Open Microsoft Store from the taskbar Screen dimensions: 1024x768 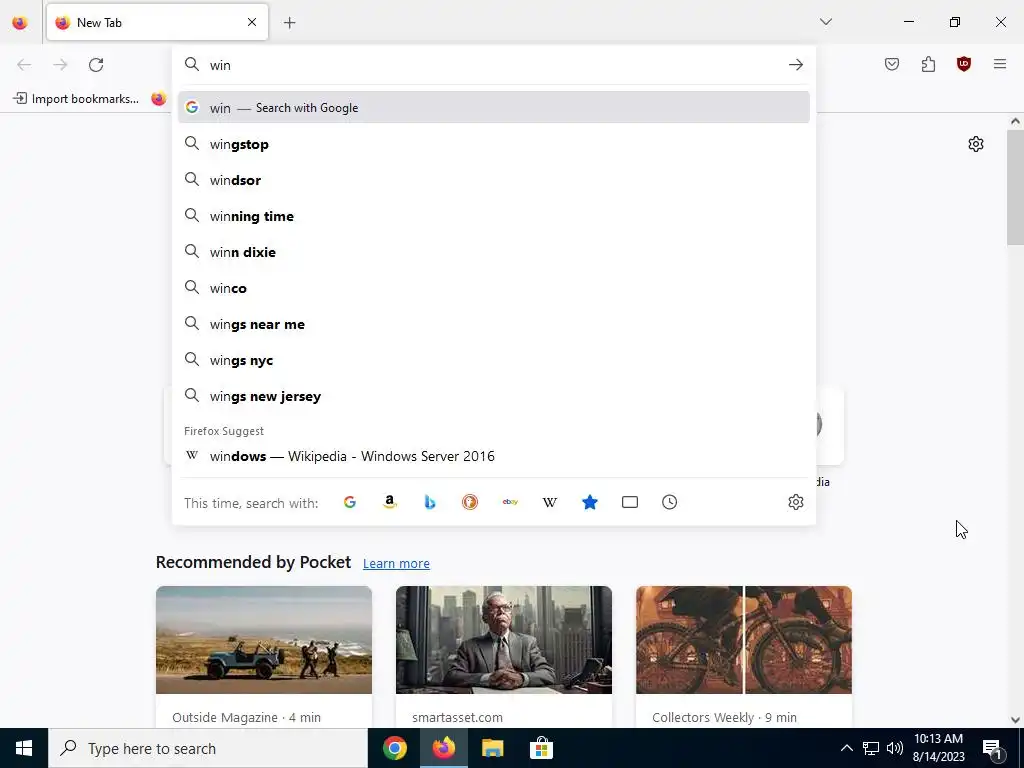coord(541,748)
